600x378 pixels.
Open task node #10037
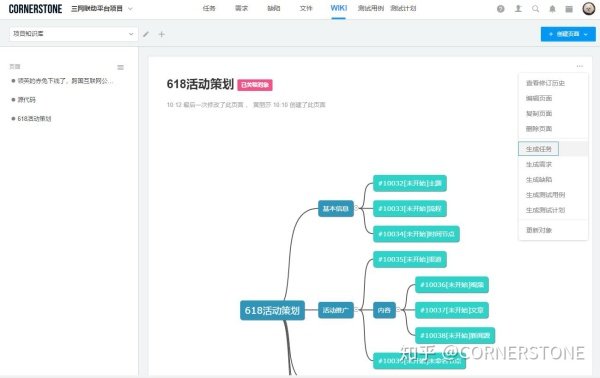pos(452,310)
